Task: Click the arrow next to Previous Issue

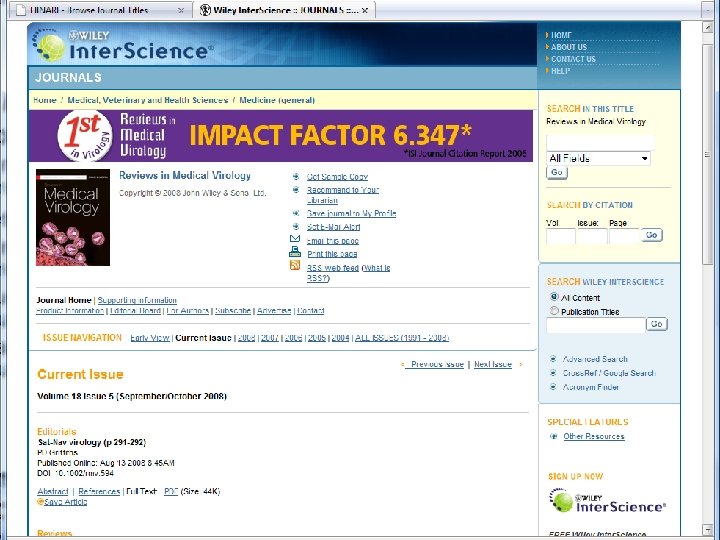Action: point(403,365)
